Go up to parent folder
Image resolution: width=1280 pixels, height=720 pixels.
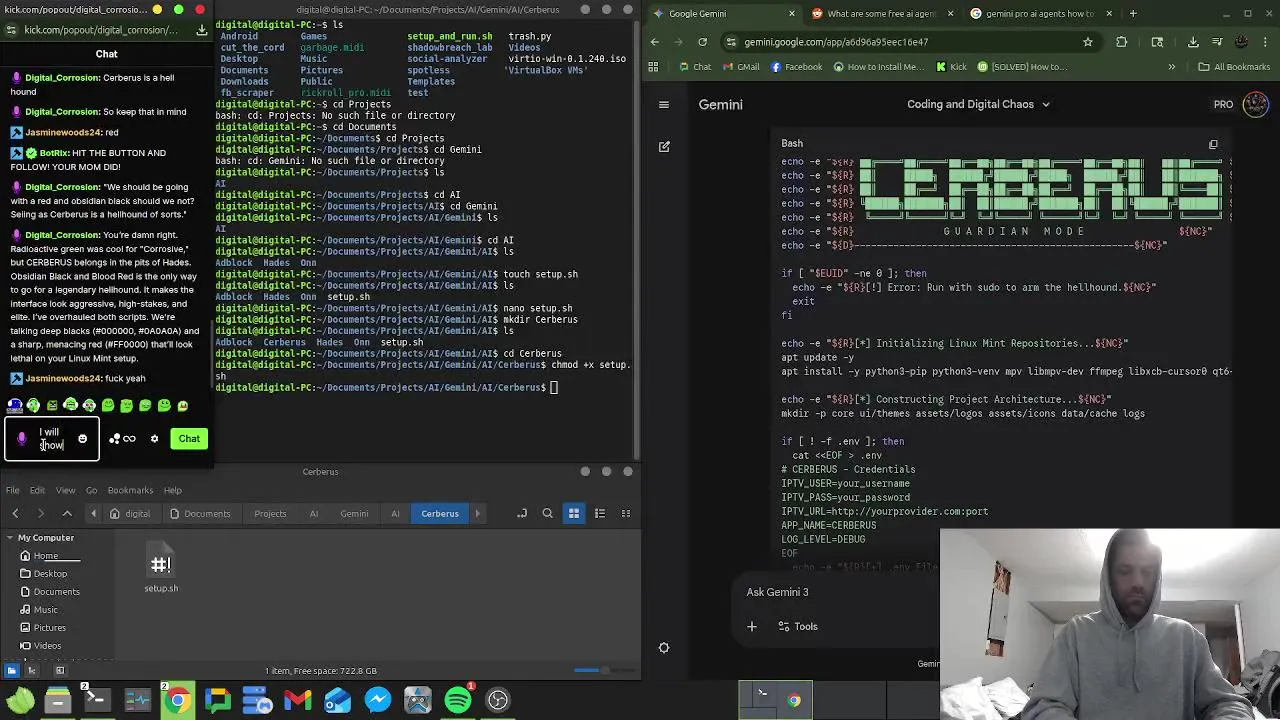point(67,513)
